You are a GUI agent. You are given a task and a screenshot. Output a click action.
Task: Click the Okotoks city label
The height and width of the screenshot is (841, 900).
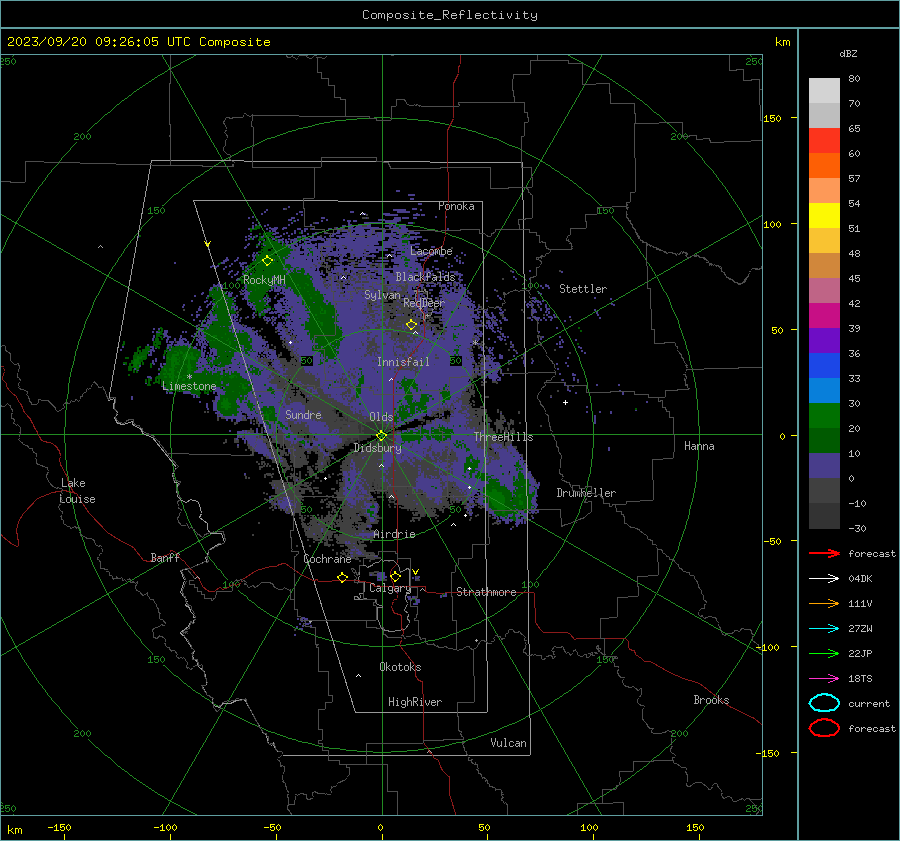click(x=400, y=667)
